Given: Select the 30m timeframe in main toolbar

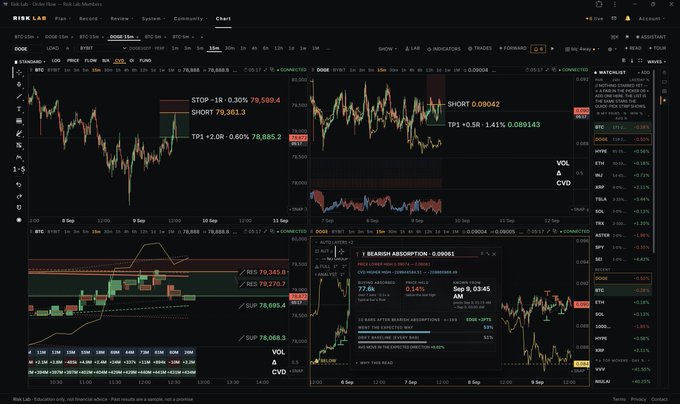Looking at the screenshot, I should click(230, 48).
